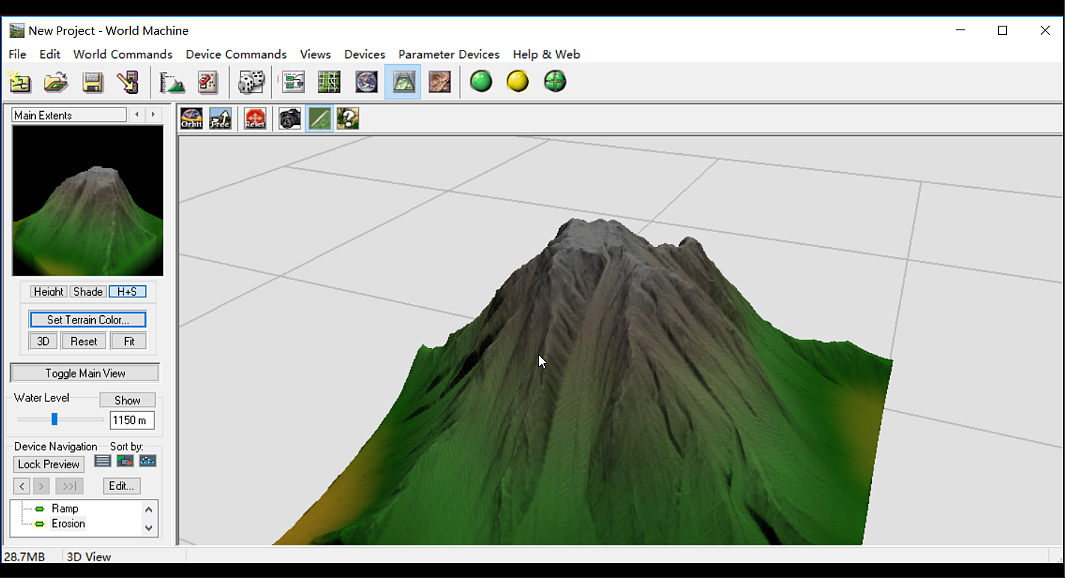This screenshot has height=578, width=1065.
Task: Go to previous device arrow
Action: (22, 486)
